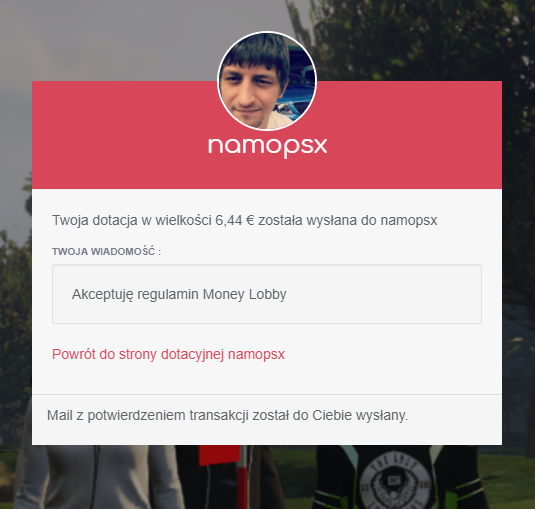
Task: Click the empty white area below the return link
Action: click(x=267, y=378)
